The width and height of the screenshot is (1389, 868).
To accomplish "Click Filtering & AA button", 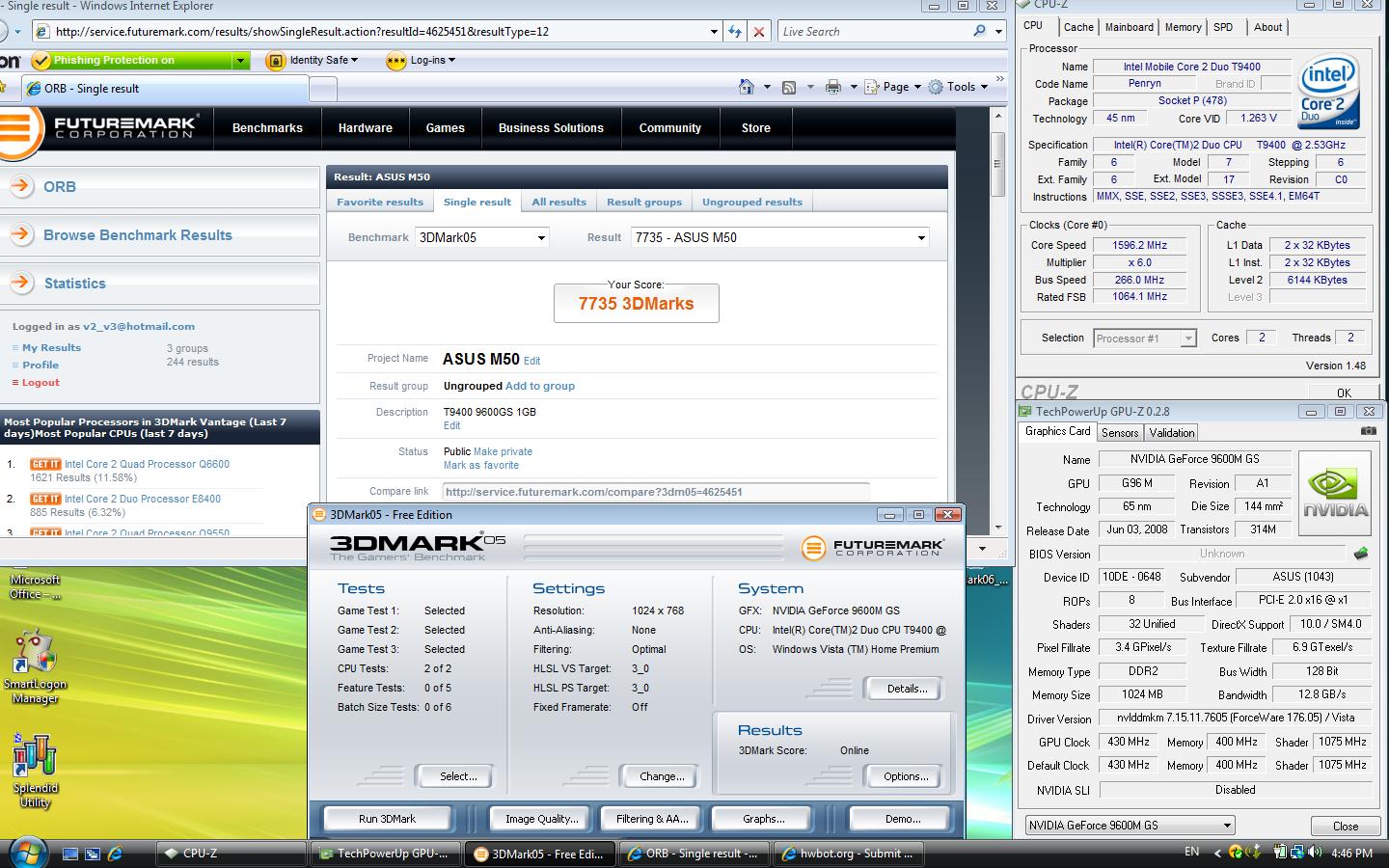I will pyautogui.click(x=652, y=819).
